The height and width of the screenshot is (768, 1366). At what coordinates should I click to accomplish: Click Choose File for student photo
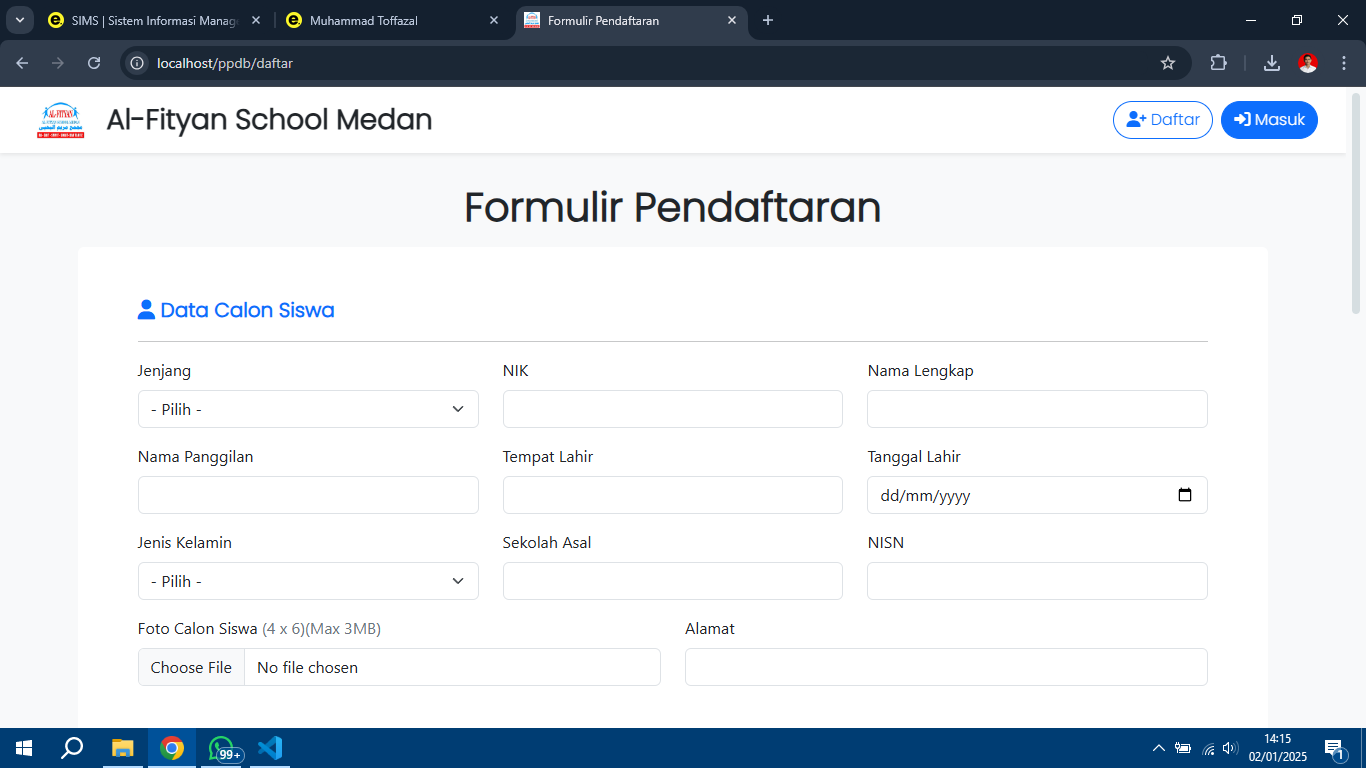click(191, 667)
